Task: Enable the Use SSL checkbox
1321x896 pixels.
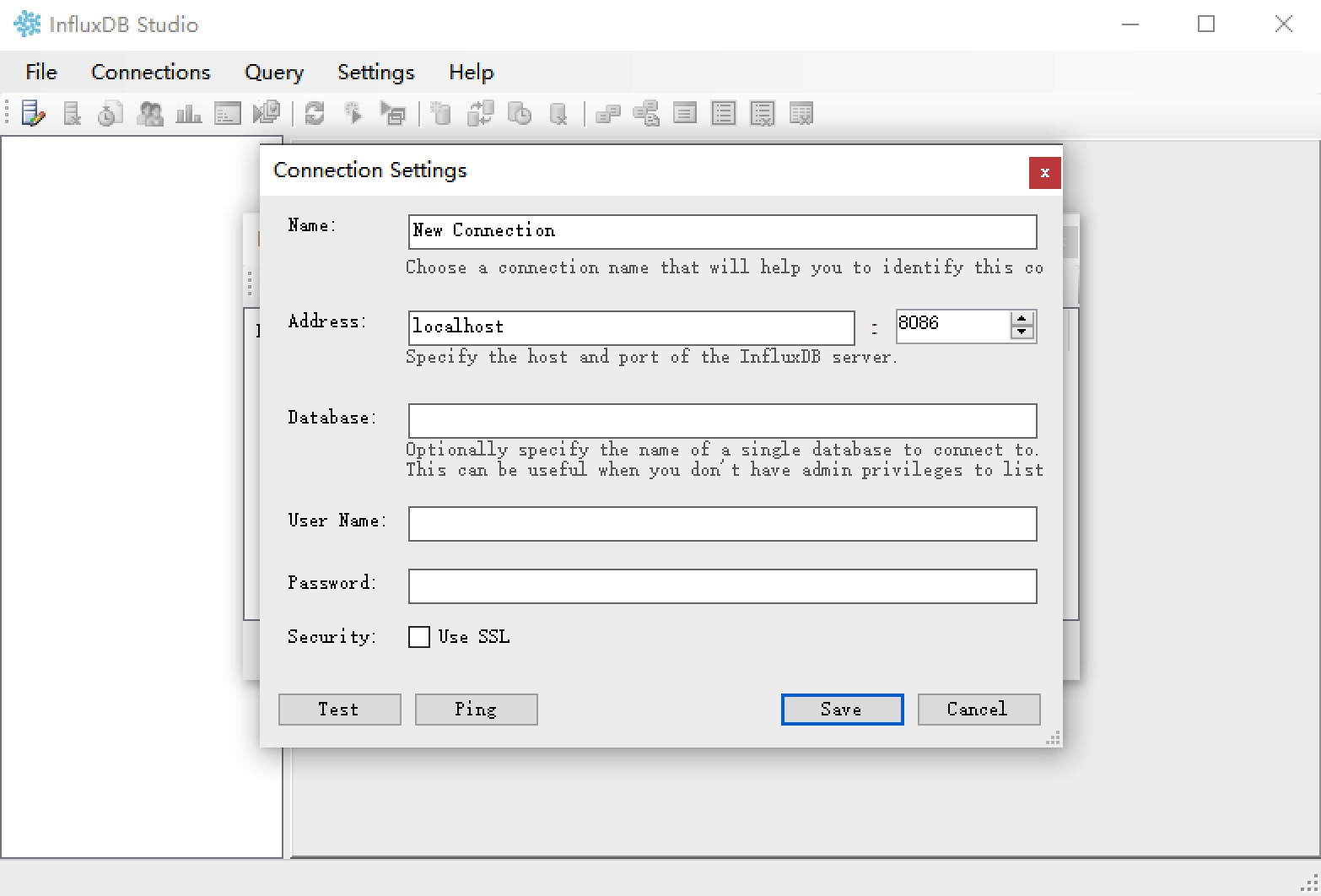Action: pyautogui.click(x=419, y=637)
